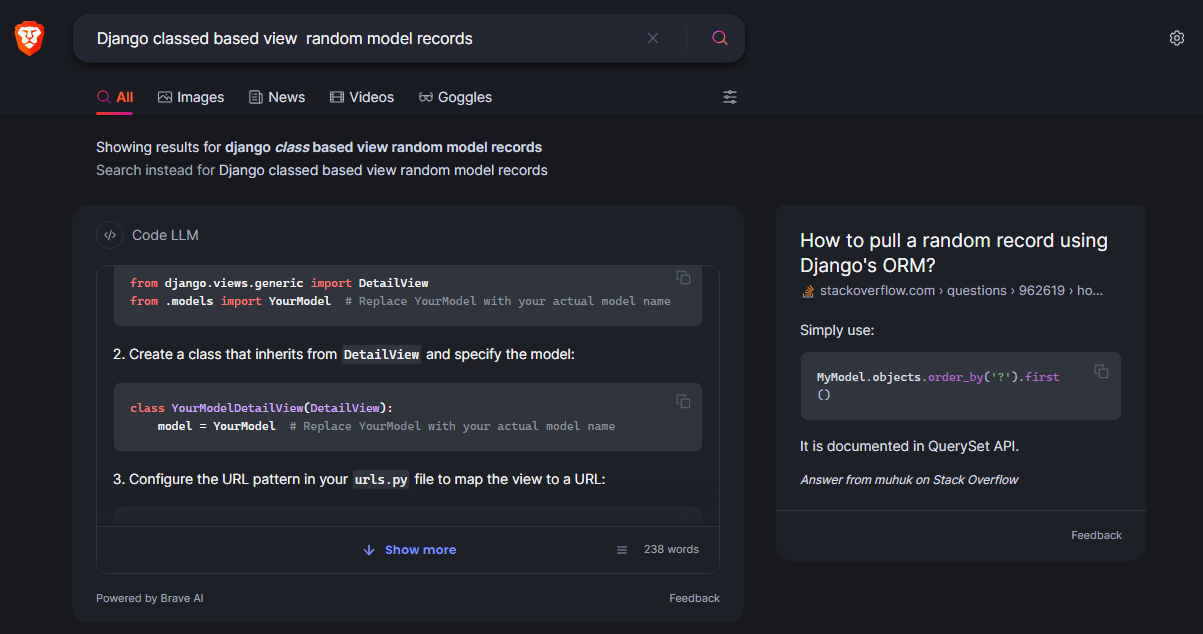
Task: Focus the search input field
Action: click(365, 38)
